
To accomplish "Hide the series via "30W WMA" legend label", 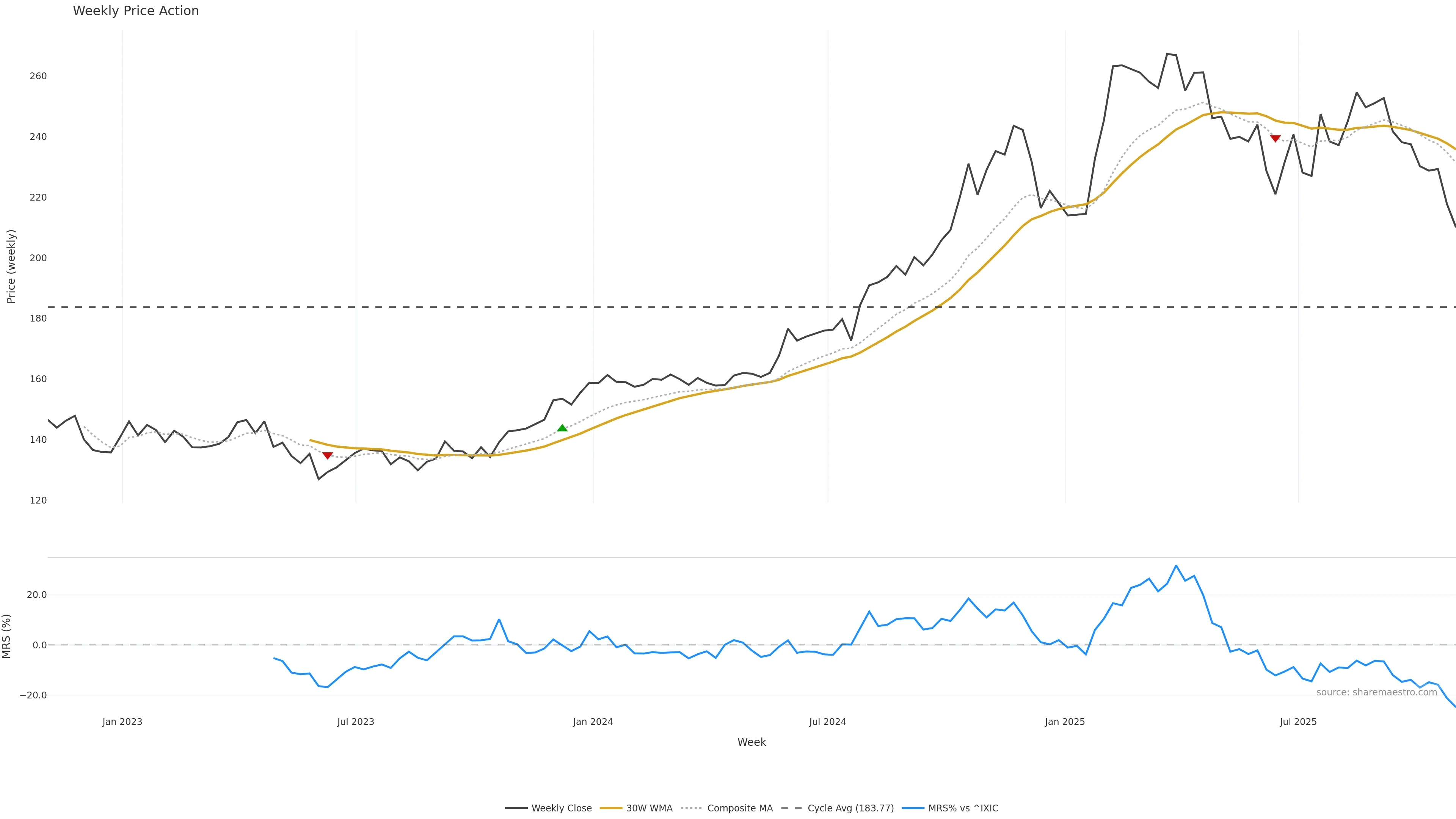I will tap(649, 808).
